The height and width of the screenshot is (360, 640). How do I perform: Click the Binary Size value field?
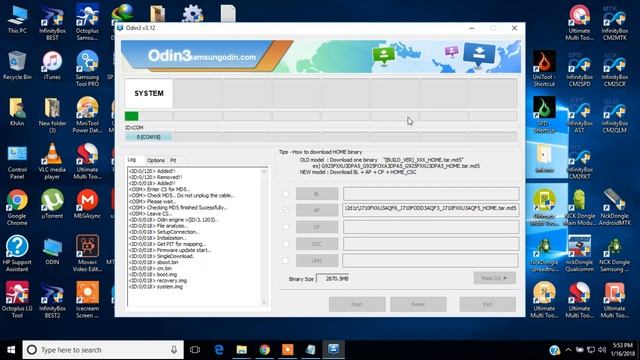[x=333, y=278]
